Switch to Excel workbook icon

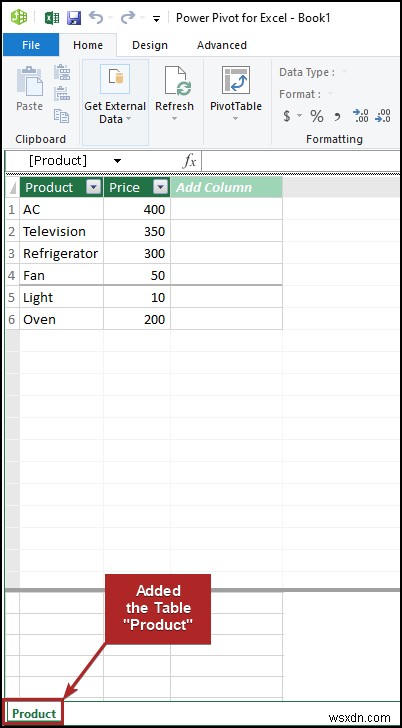tap(52, 18)
